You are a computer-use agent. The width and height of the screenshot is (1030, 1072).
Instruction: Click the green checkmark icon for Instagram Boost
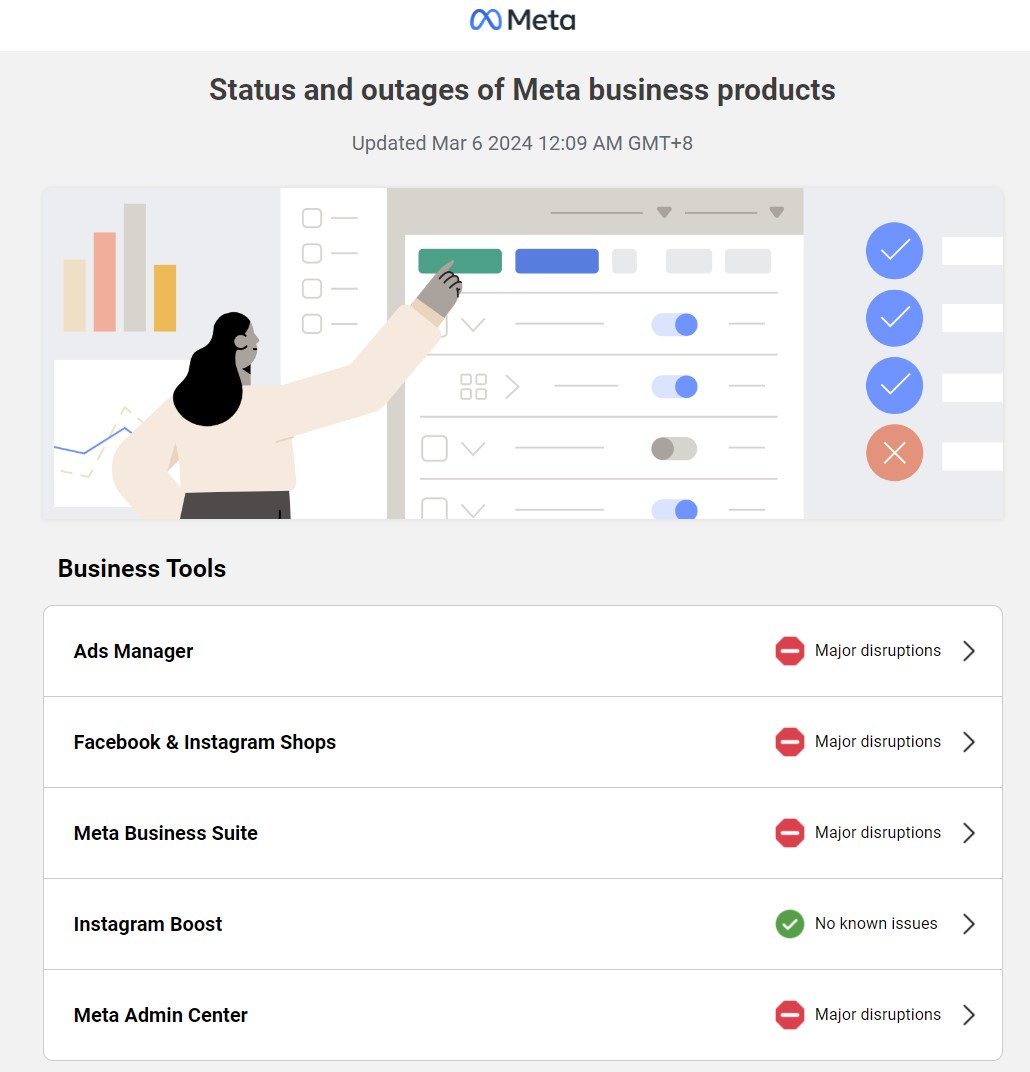tap(789, 924)
